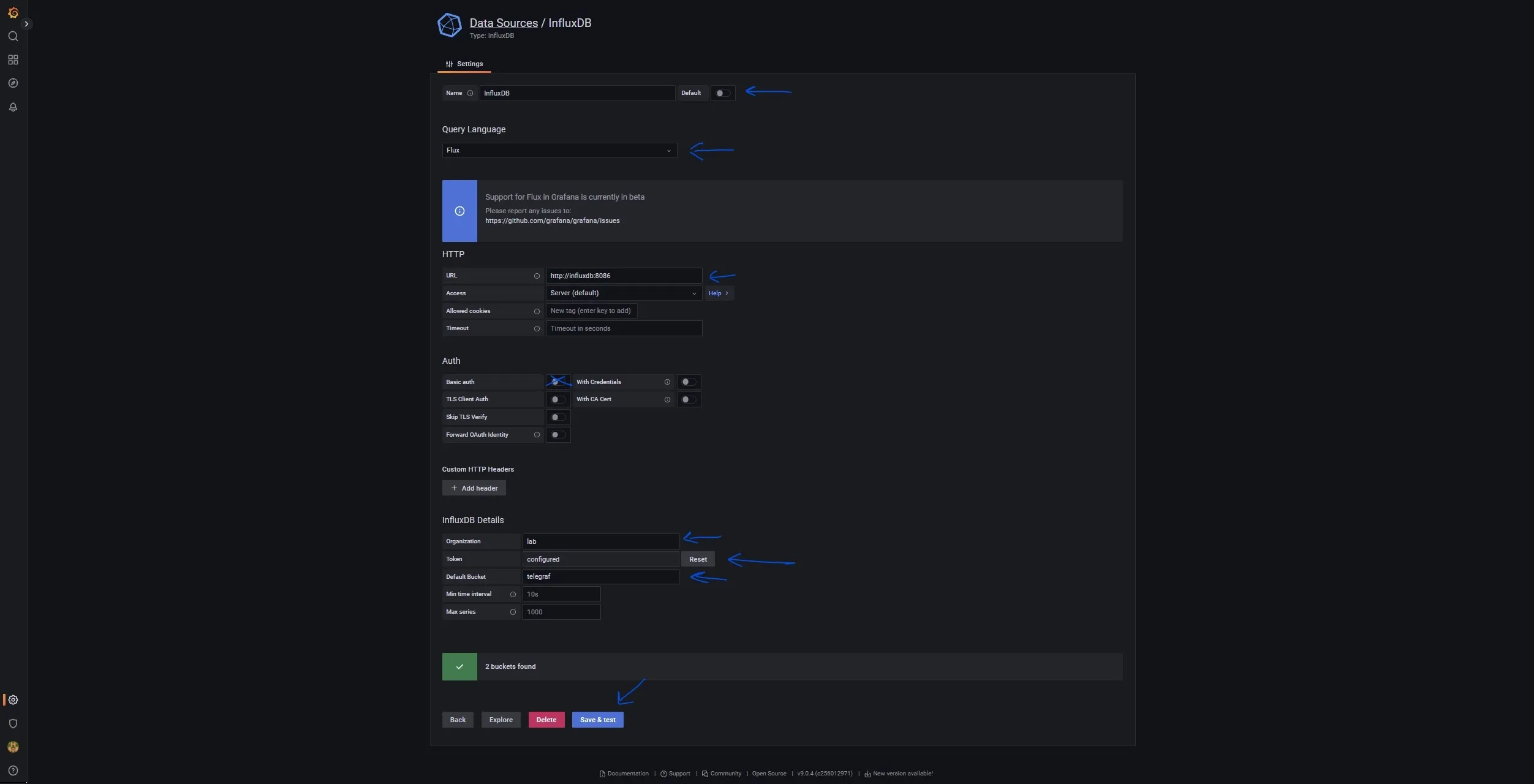This screenshot has width=1534, height=784.
Task: Open the Server Admin shield icon
Action: [x=13, y=723]
